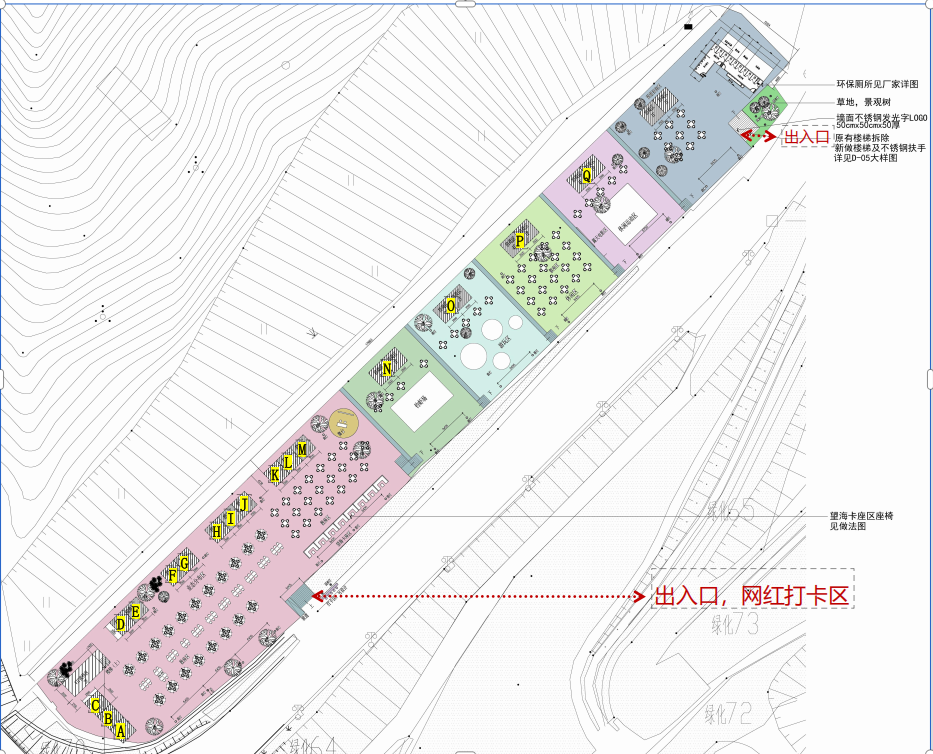Select the red '出入口，网红打卡区' label box
Image resolution: width=933 pixels, height=754 pixels.
click(751, 596)
